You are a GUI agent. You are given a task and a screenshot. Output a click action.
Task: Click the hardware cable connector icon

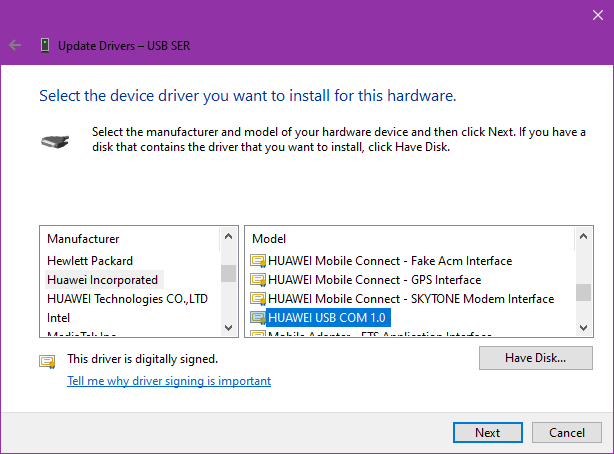[55, 141]
